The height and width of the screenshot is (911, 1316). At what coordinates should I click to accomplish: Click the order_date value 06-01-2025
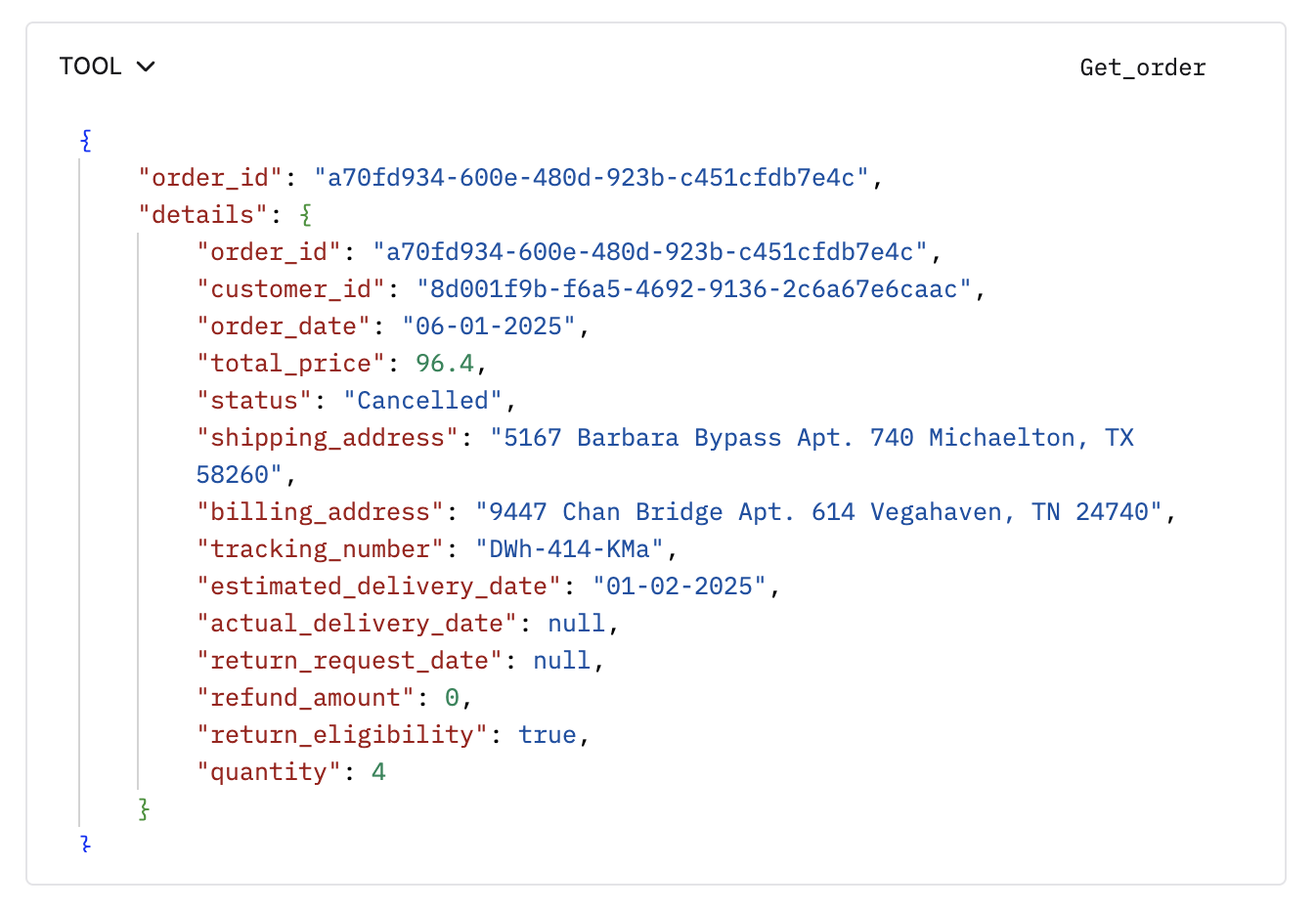point(489,326)
